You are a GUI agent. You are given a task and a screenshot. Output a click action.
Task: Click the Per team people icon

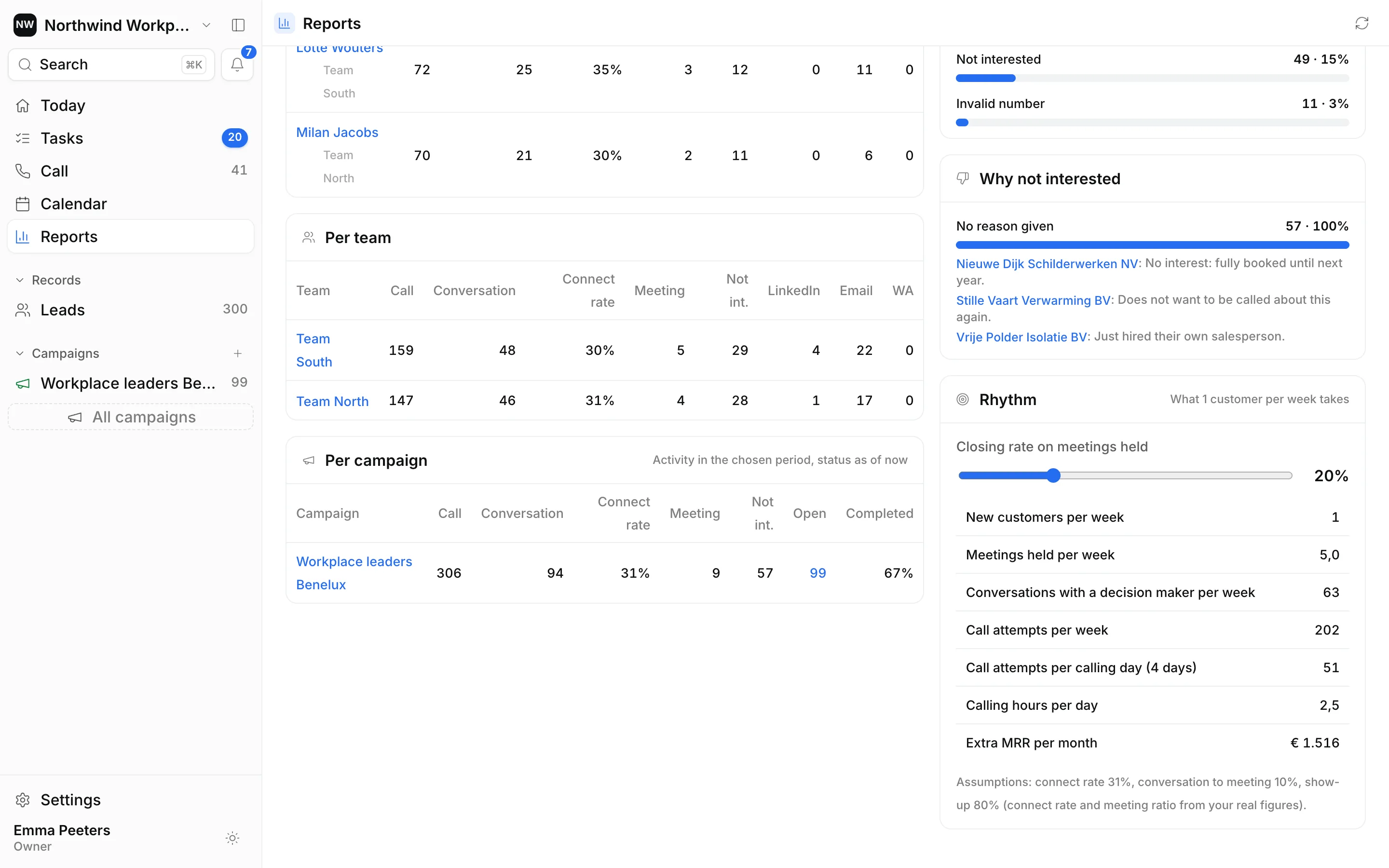tap(308, 238)
